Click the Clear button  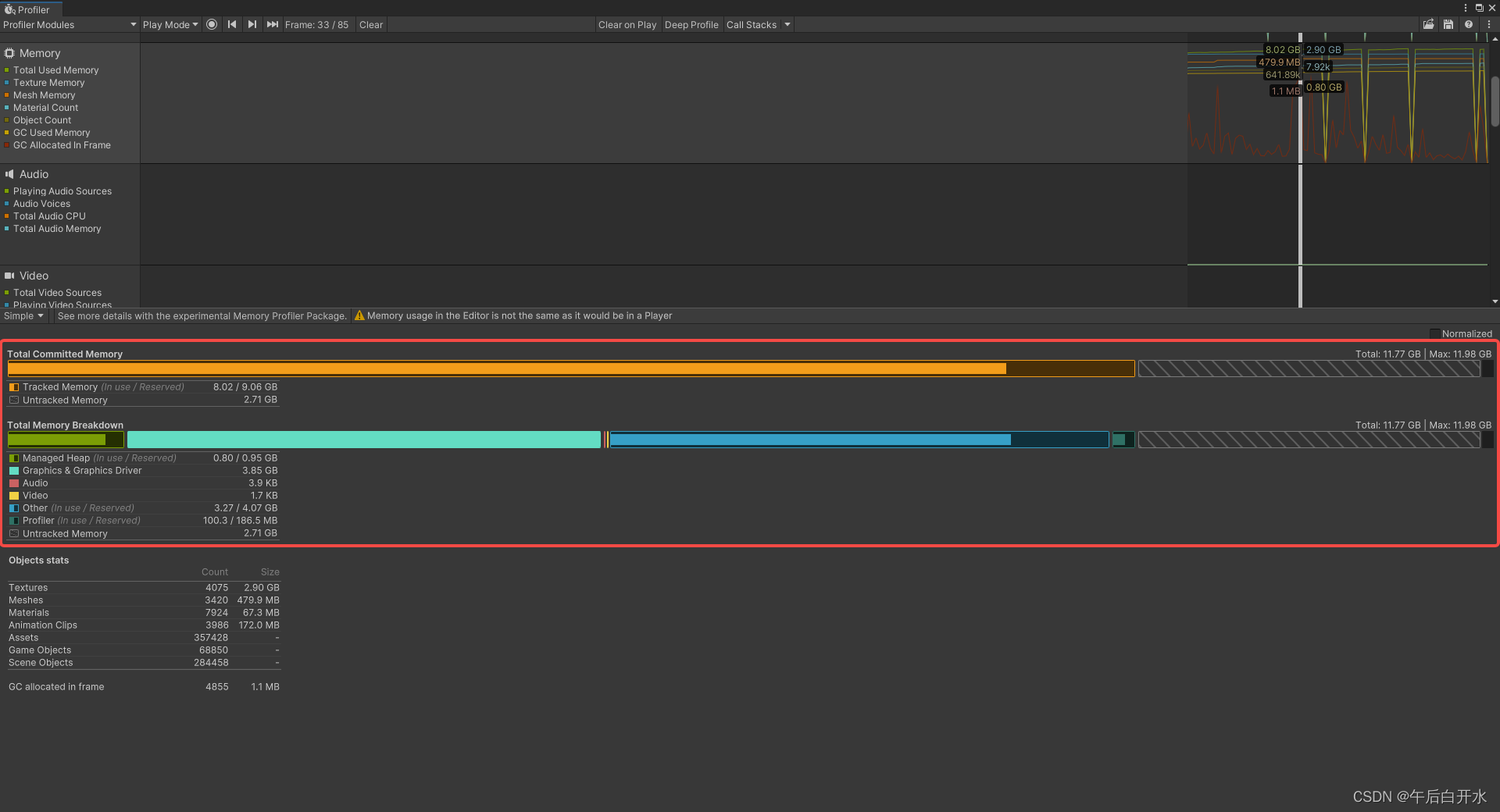370,24
